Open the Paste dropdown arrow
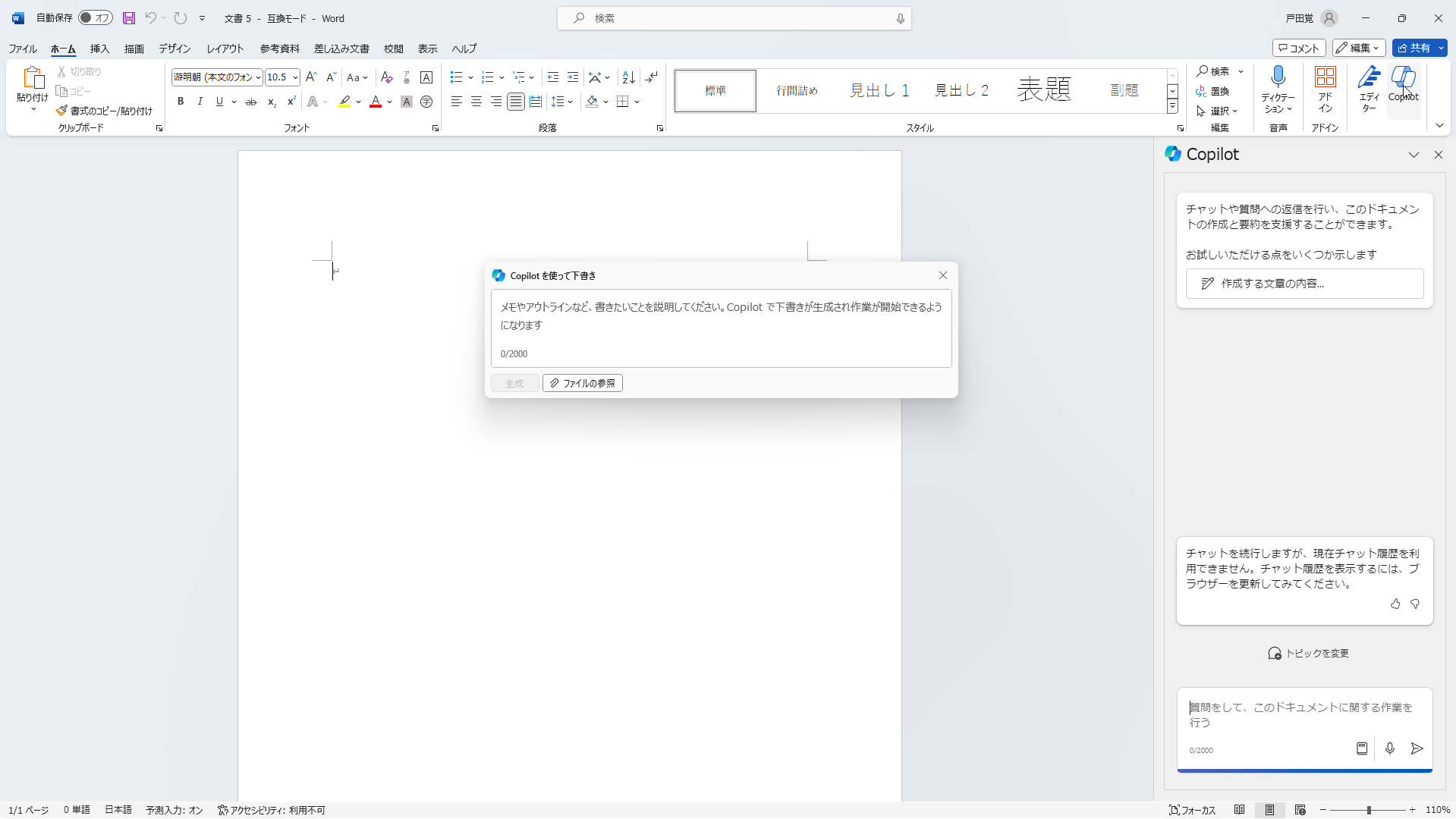The height and width of the screenshot is (819, 1456). [x=33, y=110]
